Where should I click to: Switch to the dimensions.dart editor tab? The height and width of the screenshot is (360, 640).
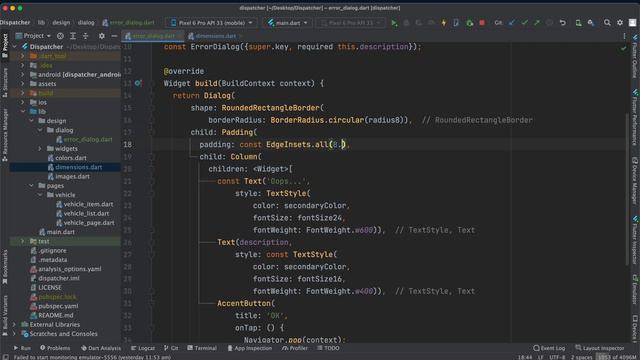coord(215,36)
